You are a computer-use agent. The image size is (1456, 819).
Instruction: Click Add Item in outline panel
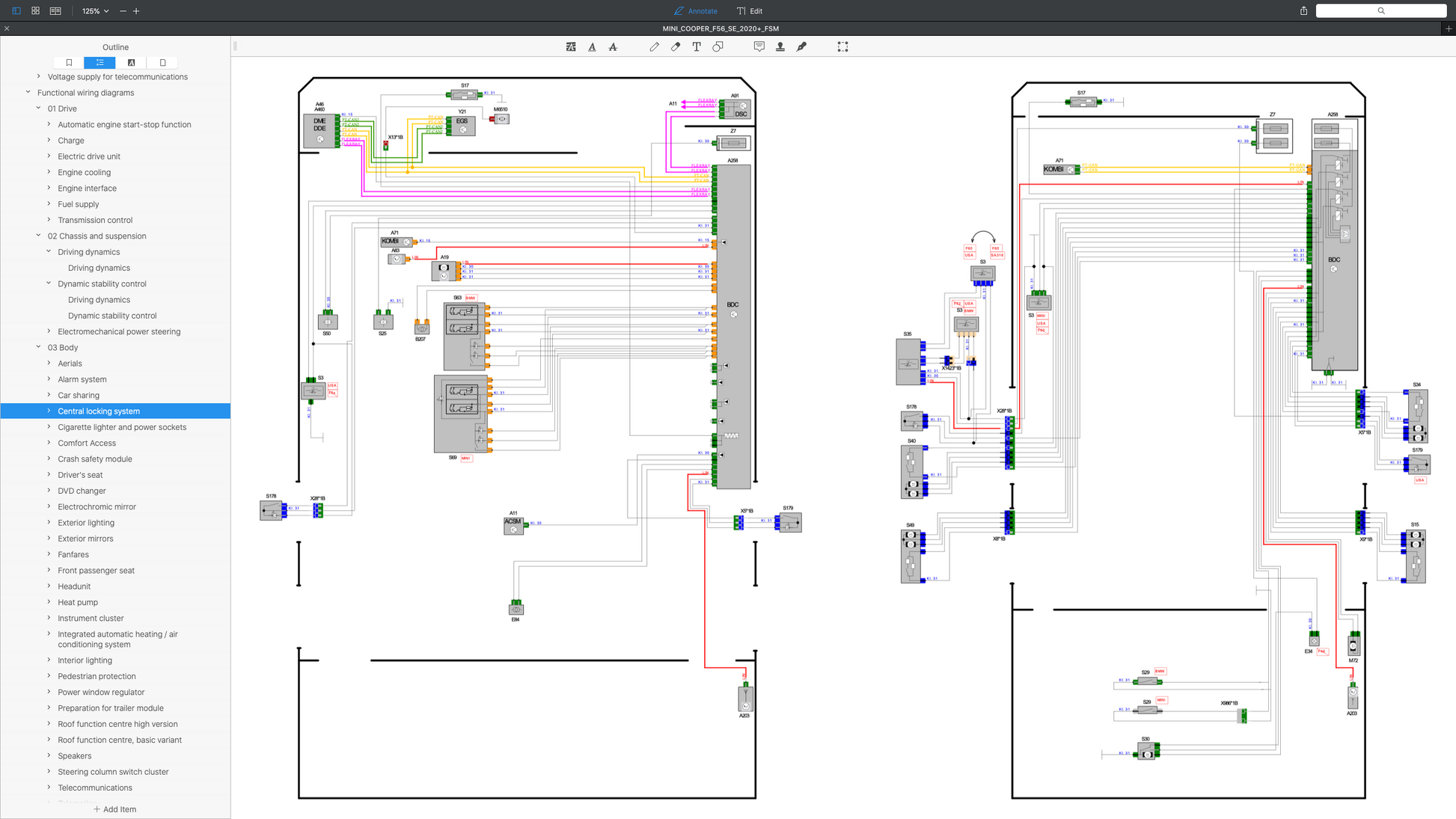114,809
